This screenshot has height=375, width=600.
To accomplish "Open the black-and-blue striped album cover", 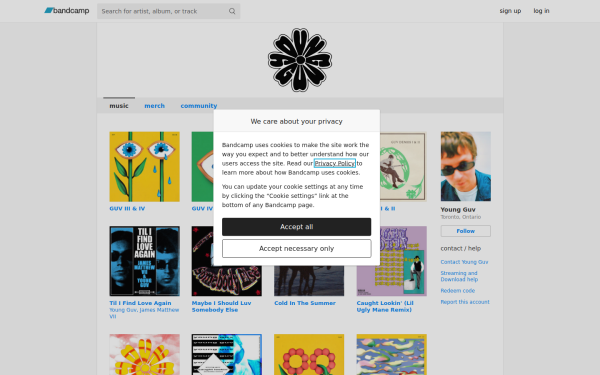I will coord(227,354).
